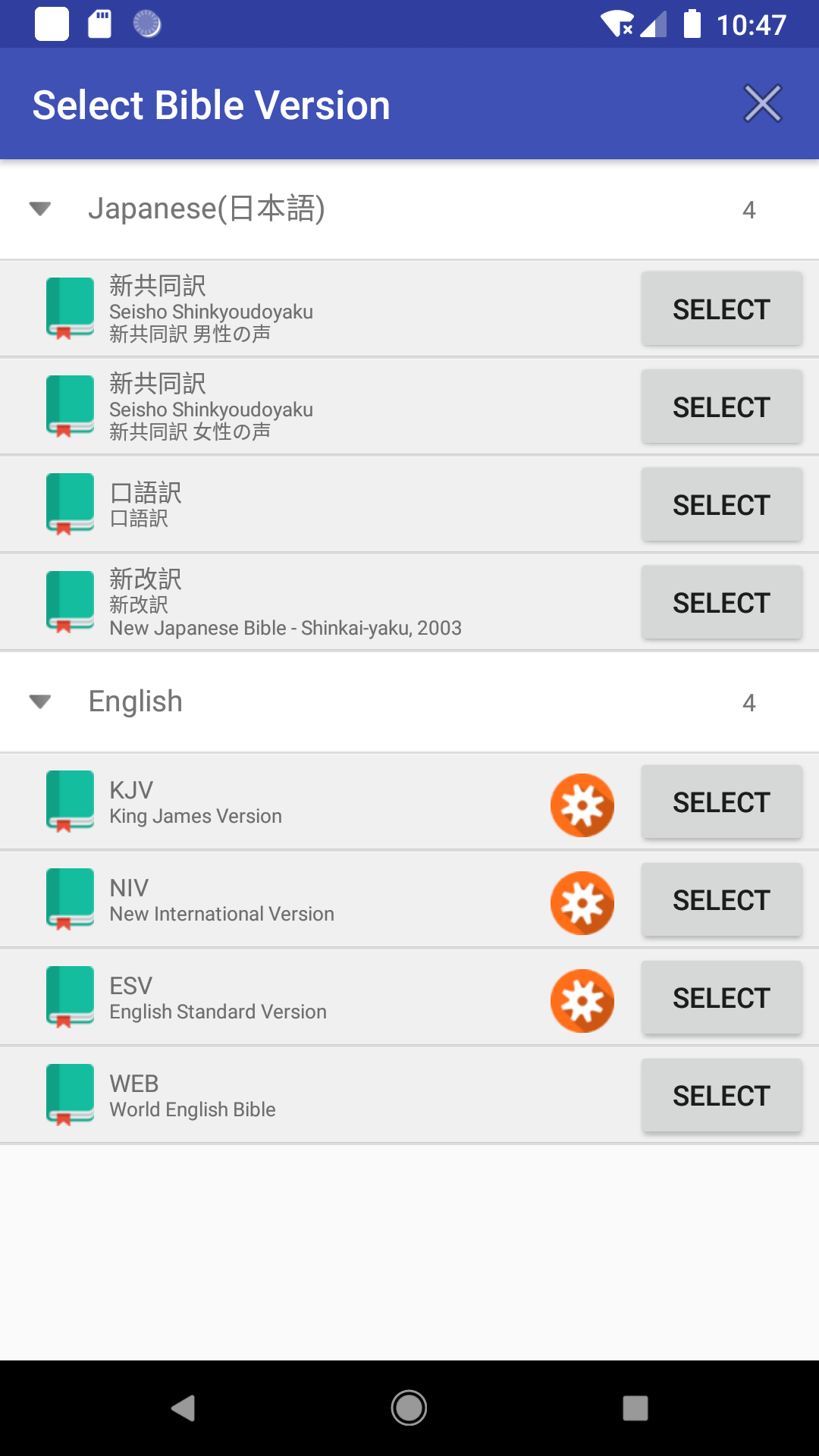Open settings gear for KJV version
819x1456 pixels.
pyautogui.click(x=582, y=805)
